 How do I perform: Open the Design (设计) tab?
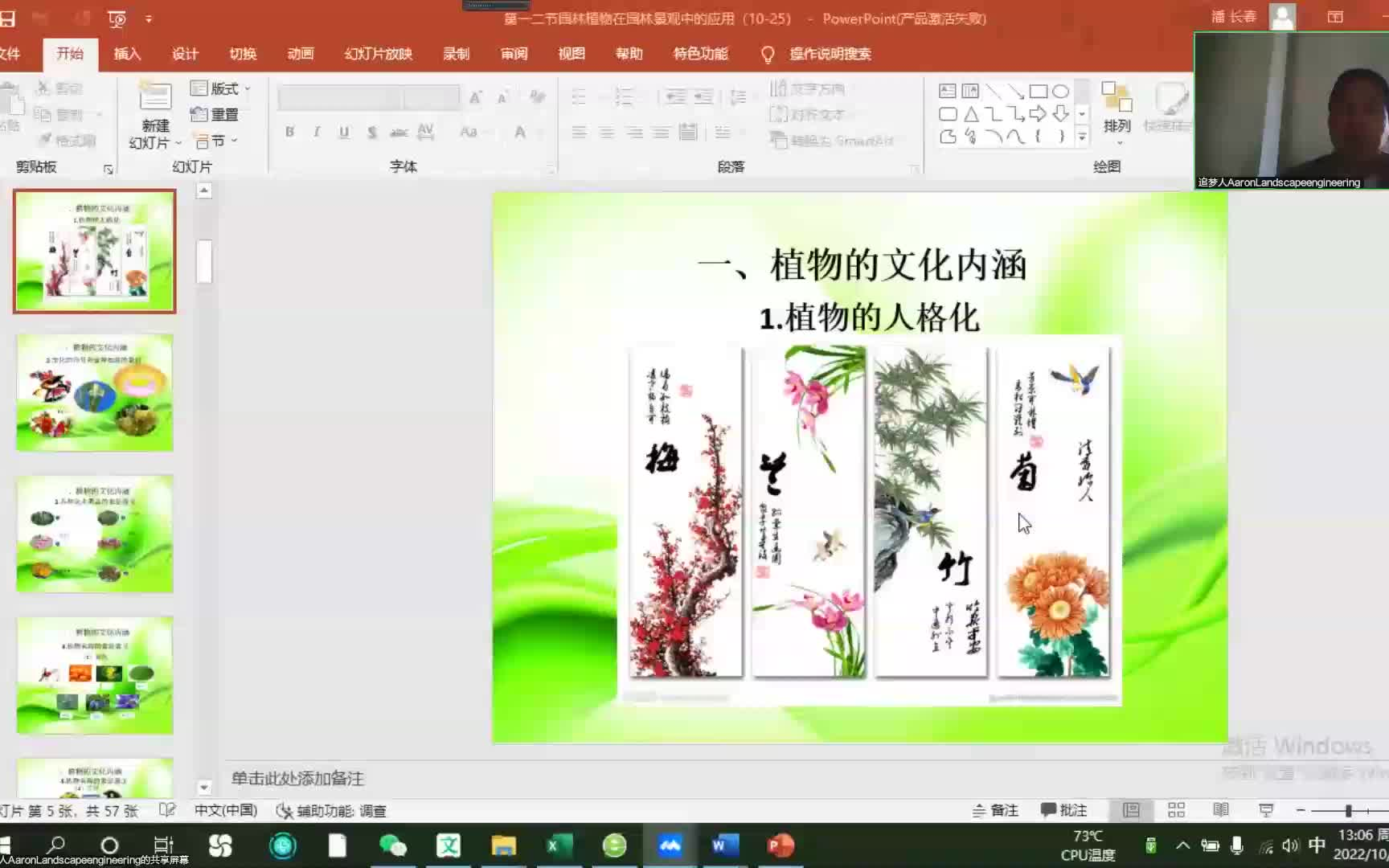[x=185, y=54]
